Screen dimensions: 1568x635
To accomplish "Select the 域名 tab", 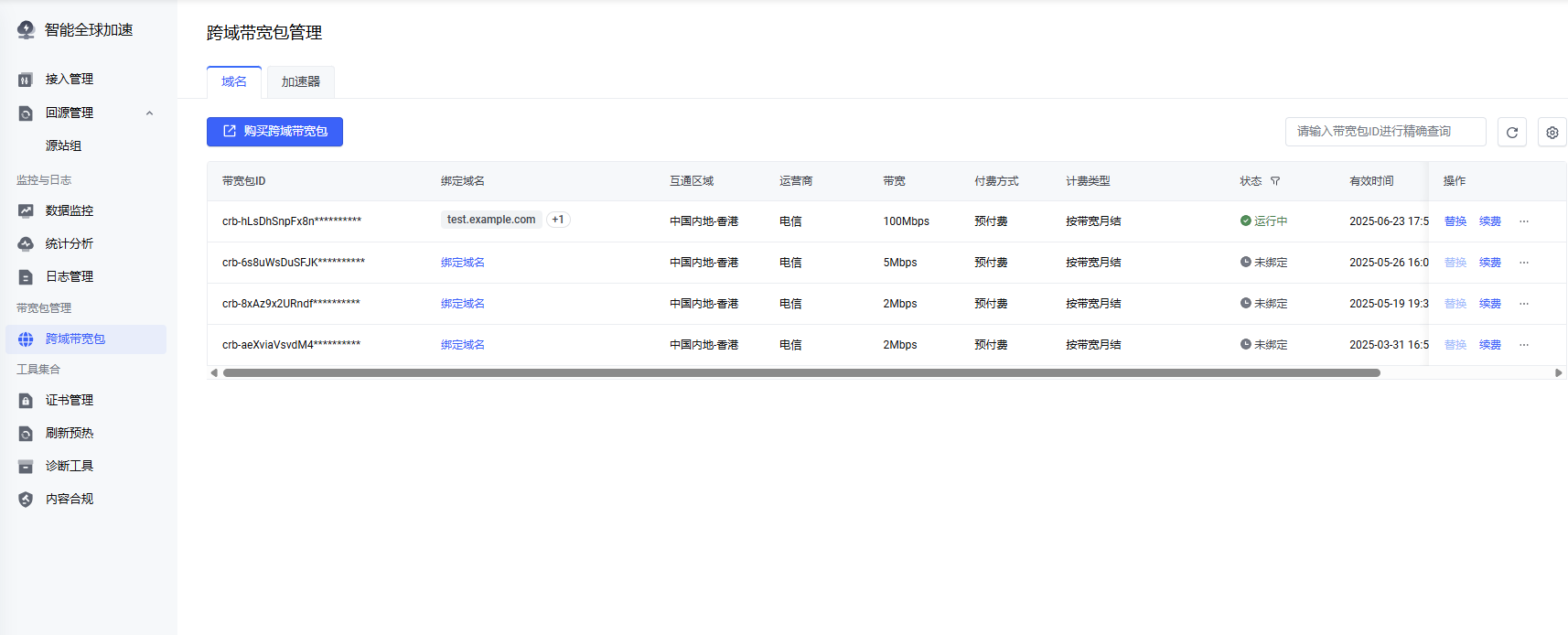I will tap(234, 81).
